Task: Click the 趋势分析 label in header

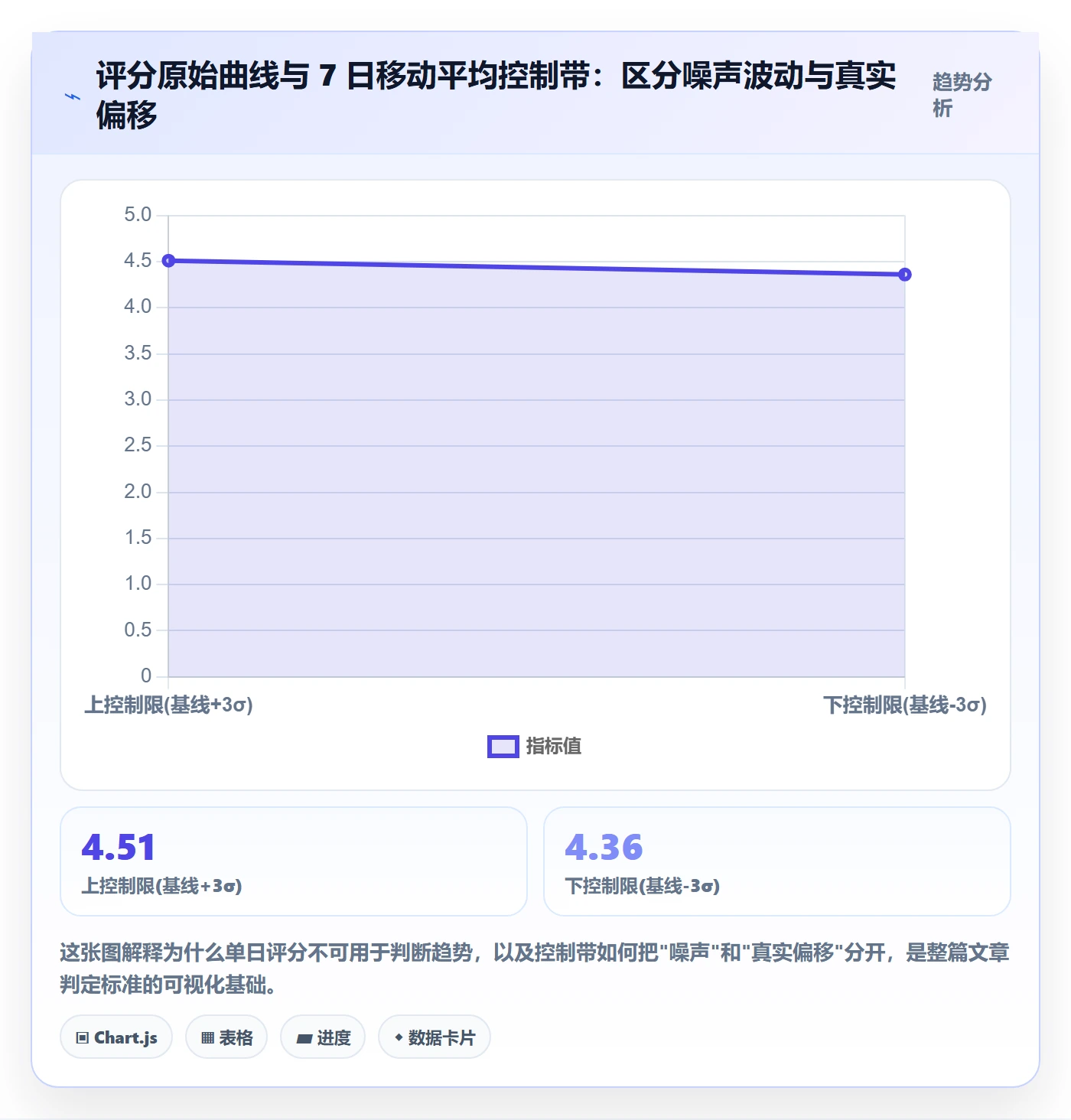Action: pyautogui.click(x=962, y=95)
